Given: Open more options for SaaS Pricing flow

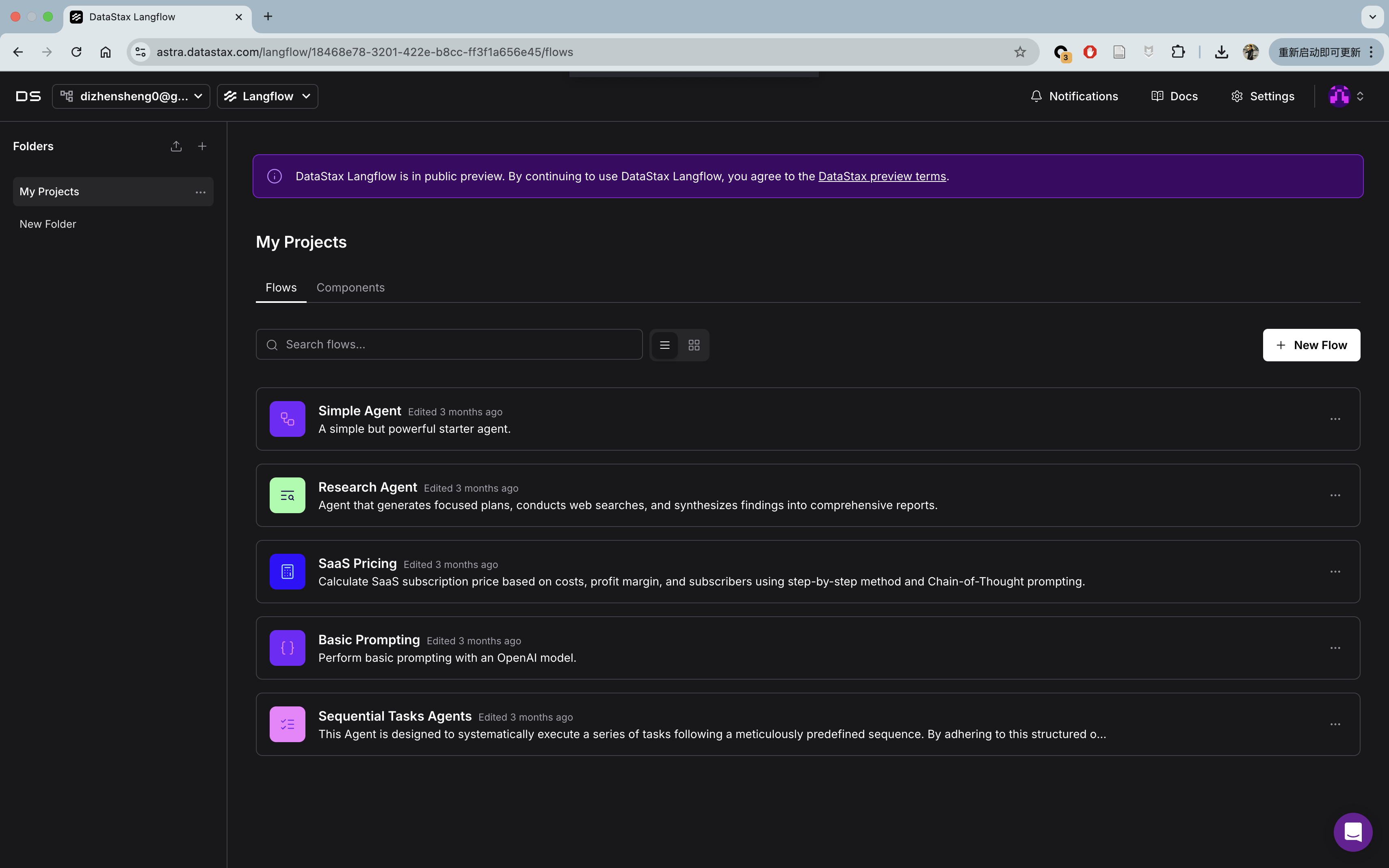Looking at the screenshot, I should pyautogui.click(x=1335, y=572).
